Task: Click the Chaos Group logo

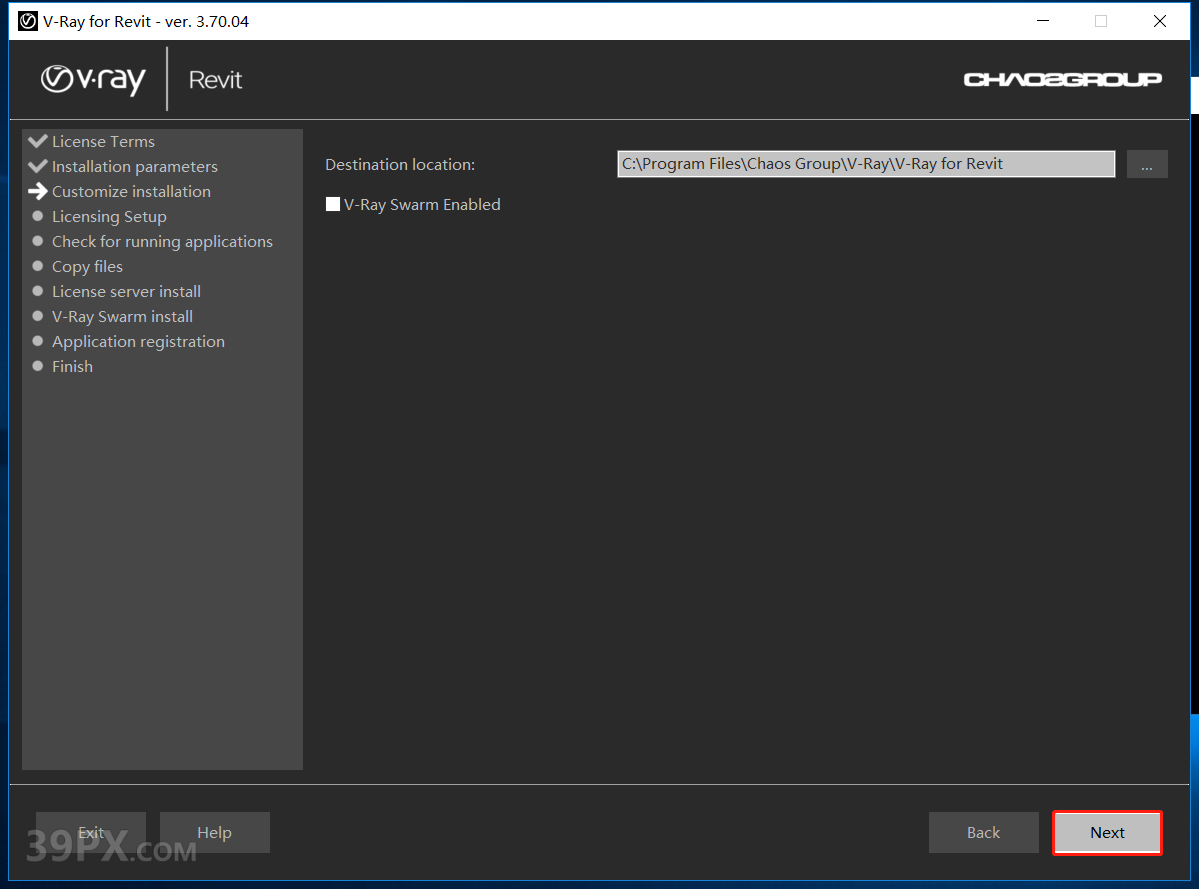Action: point(1062,79)
